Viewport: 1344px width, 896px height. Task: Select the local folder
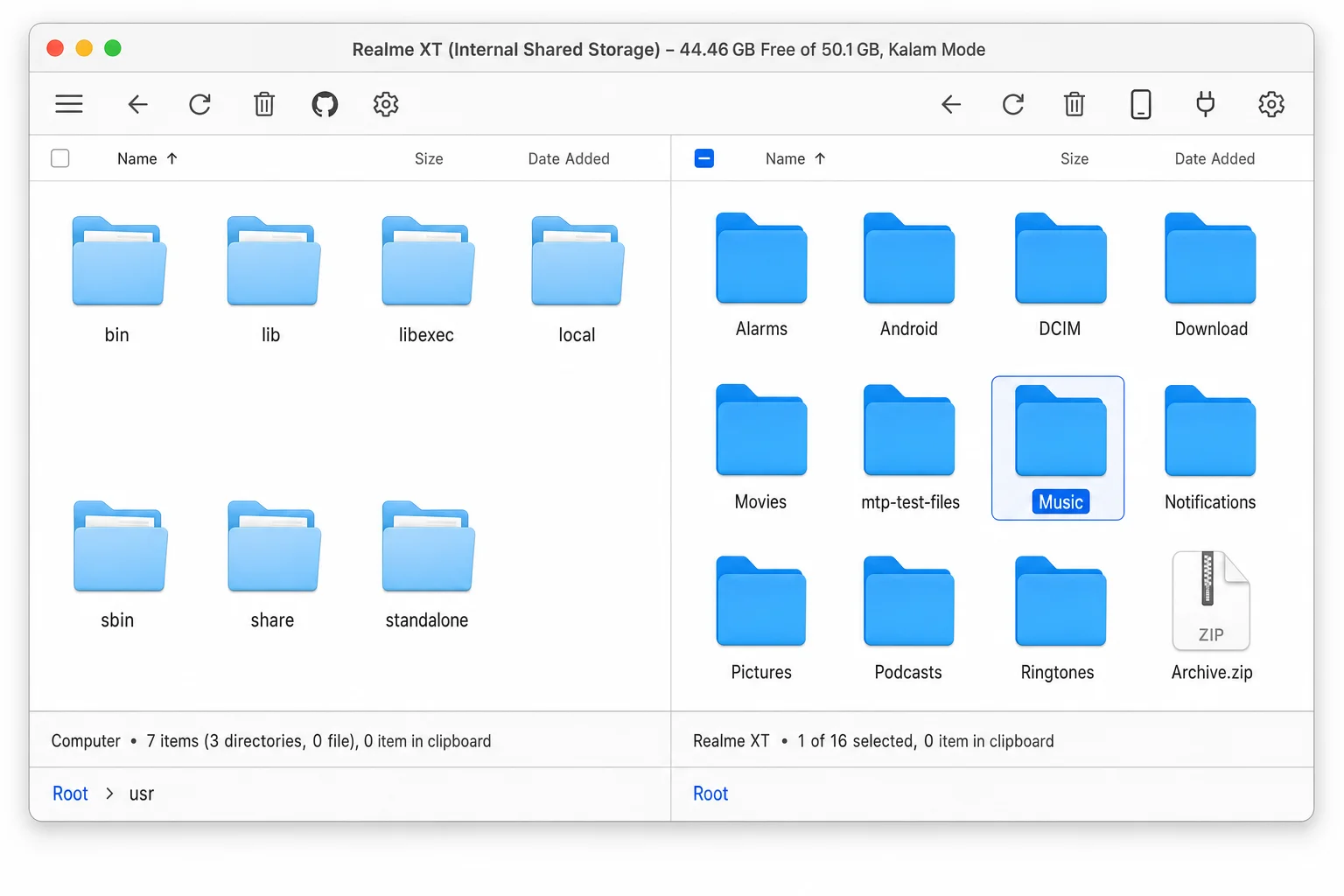(577, 280)
